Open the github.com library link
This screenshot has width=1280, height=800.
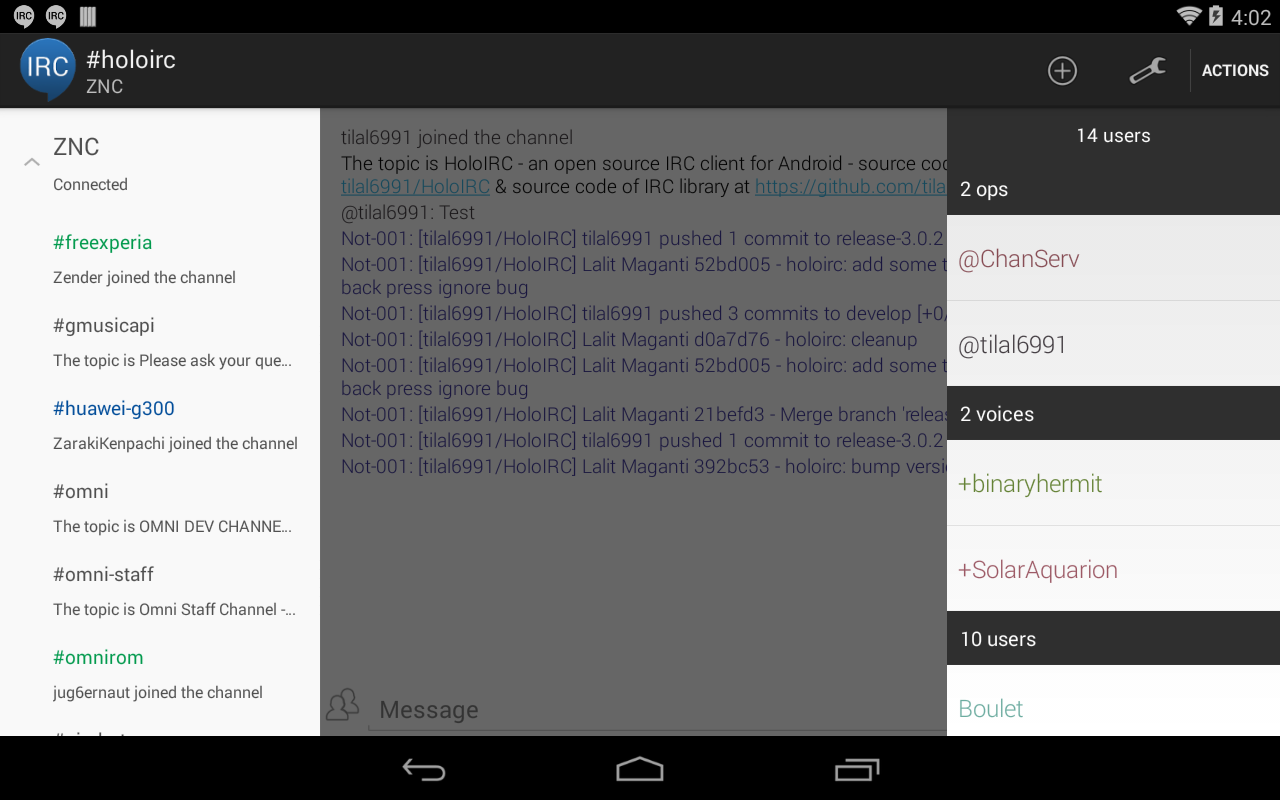pyautogui.click(x=850, y=187)
